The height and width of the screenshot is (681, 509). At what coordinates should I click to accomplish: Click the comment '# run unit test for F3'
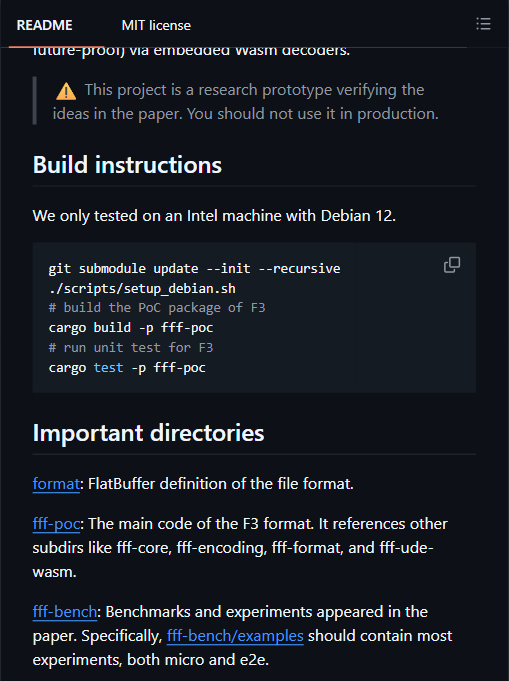[131, 347]
